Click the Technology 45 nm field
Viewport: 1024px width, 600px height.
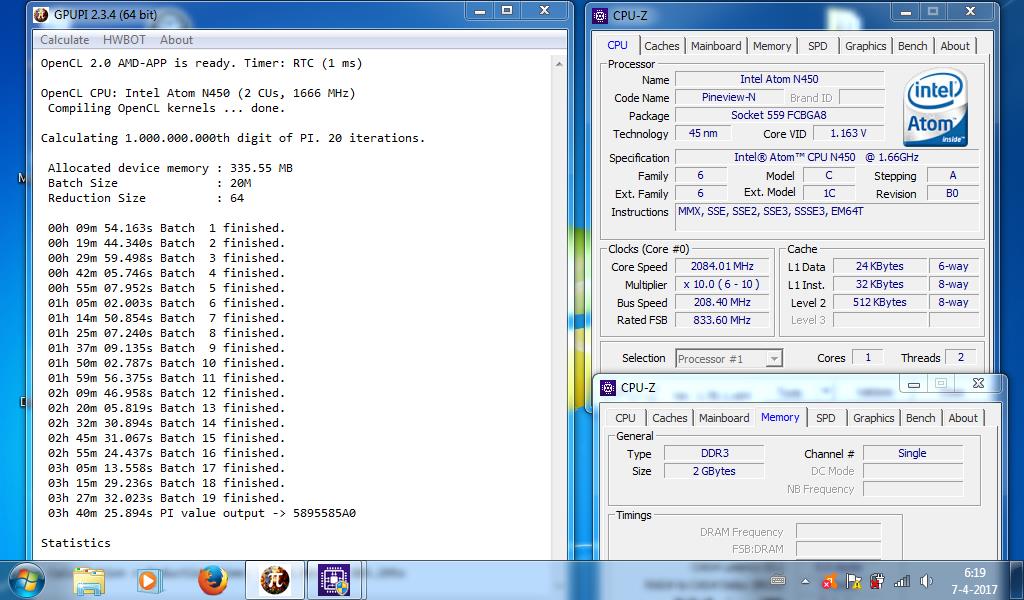pos(703,133)
